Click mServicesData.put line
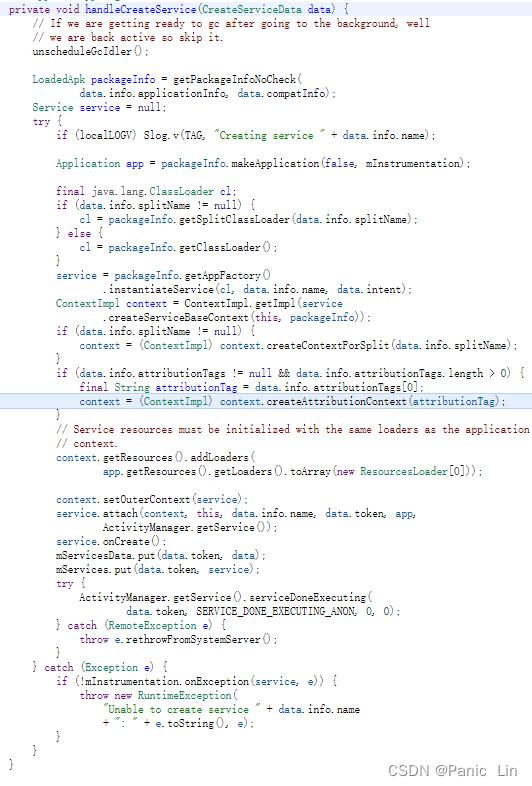532x786 pixels. [x=160, y=556]
